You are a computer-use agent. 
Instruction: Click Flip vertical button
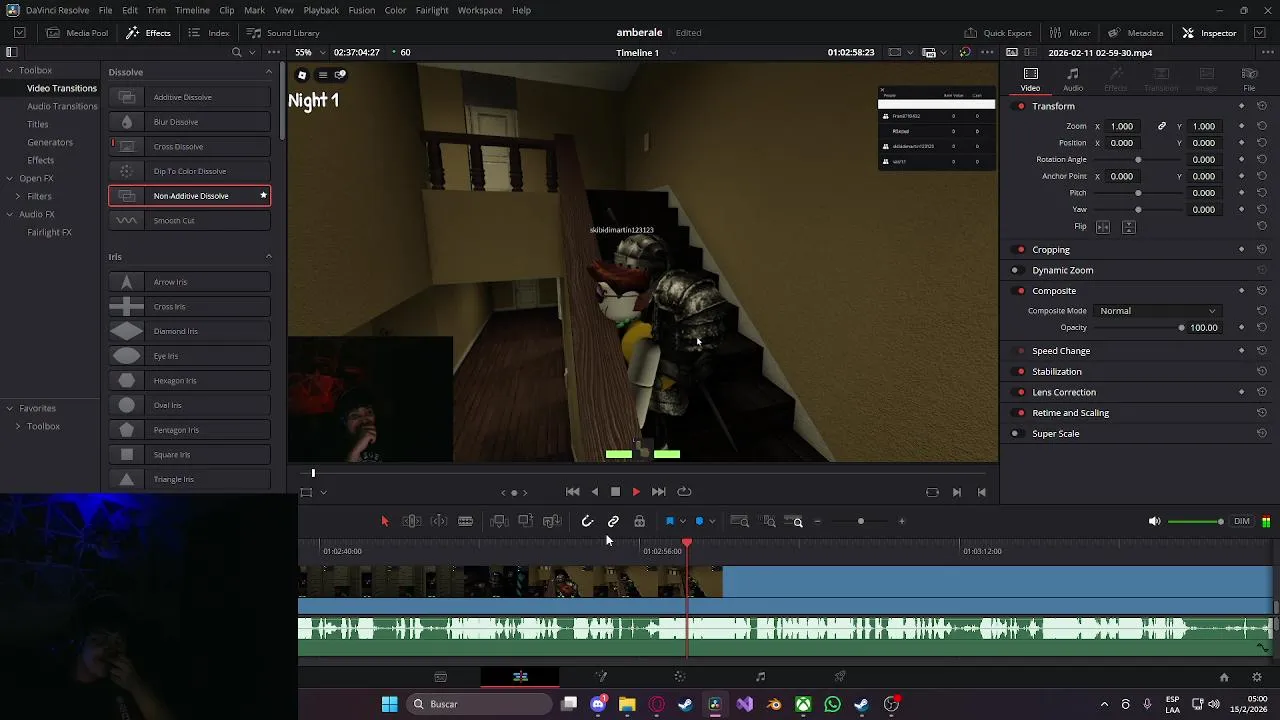pyautogui.click(x=1129, y=227)
